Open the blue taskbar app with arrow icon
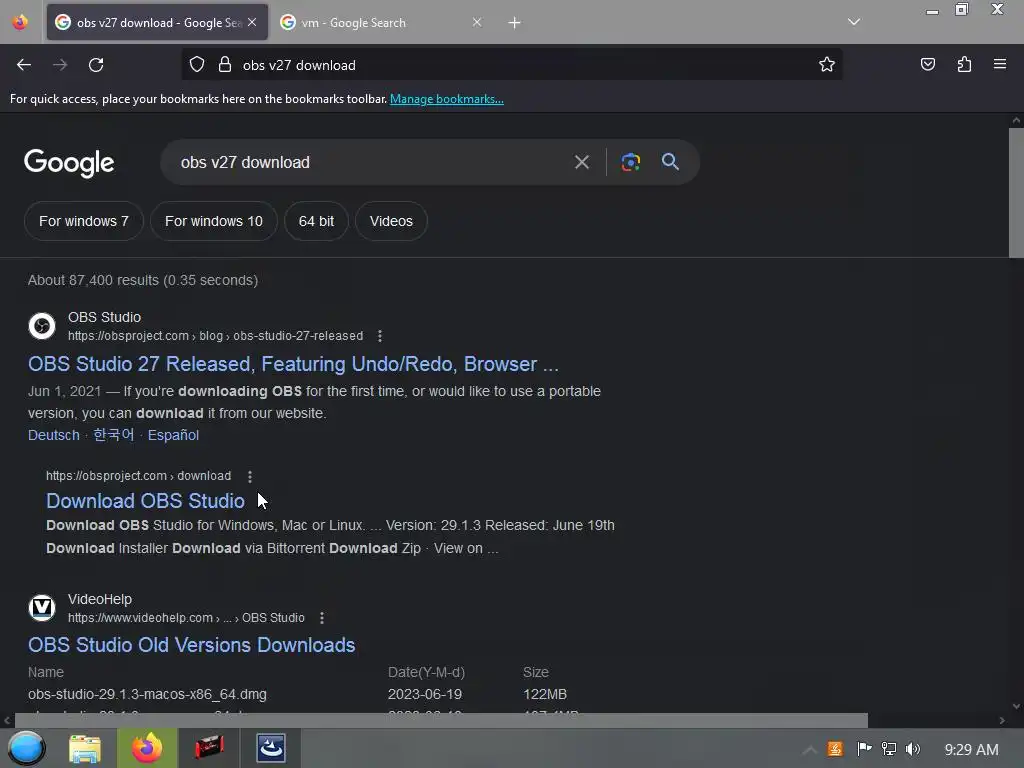This screenshot has width=1024, height=768. (270, 748)
